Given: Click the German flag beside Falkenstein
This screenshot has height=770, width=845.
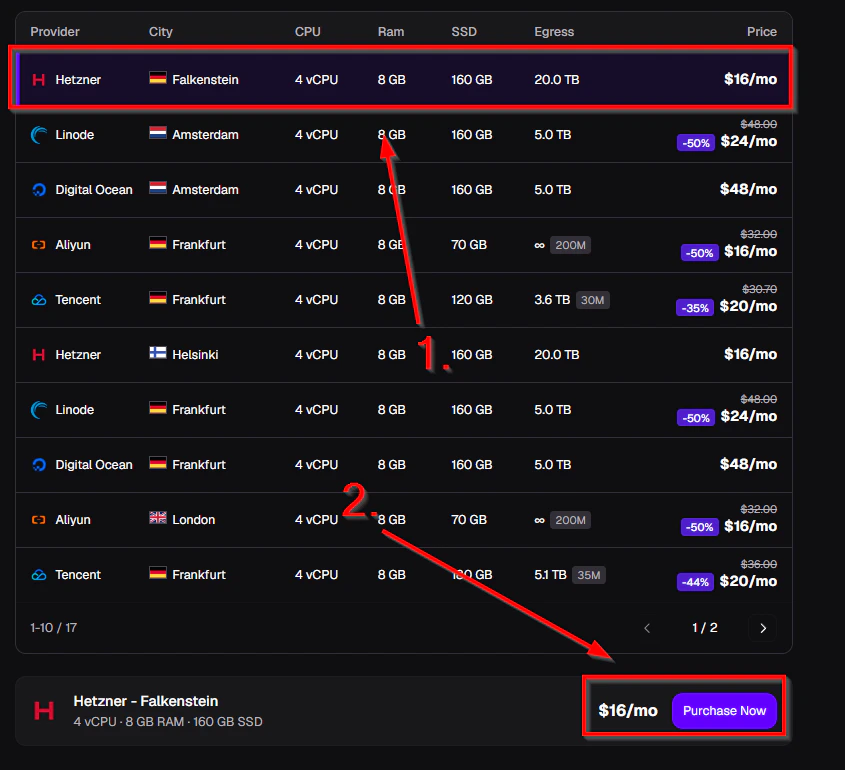Looking at the screenshot, I should click(x=158, y=78).
